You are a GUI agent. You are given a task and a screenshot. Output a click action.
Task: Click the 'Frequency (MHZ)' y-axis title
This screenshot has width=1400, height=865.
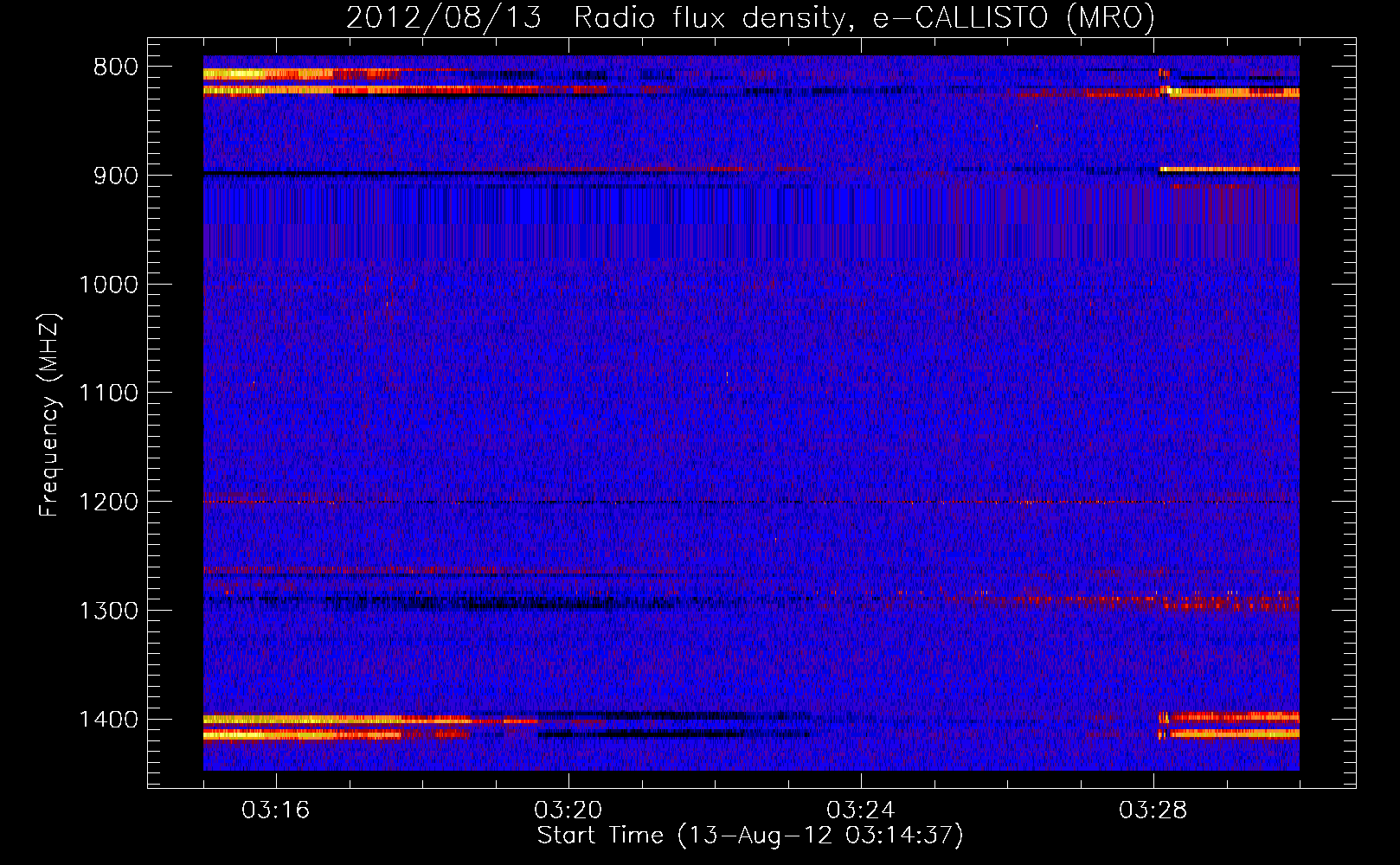point(50,415)
